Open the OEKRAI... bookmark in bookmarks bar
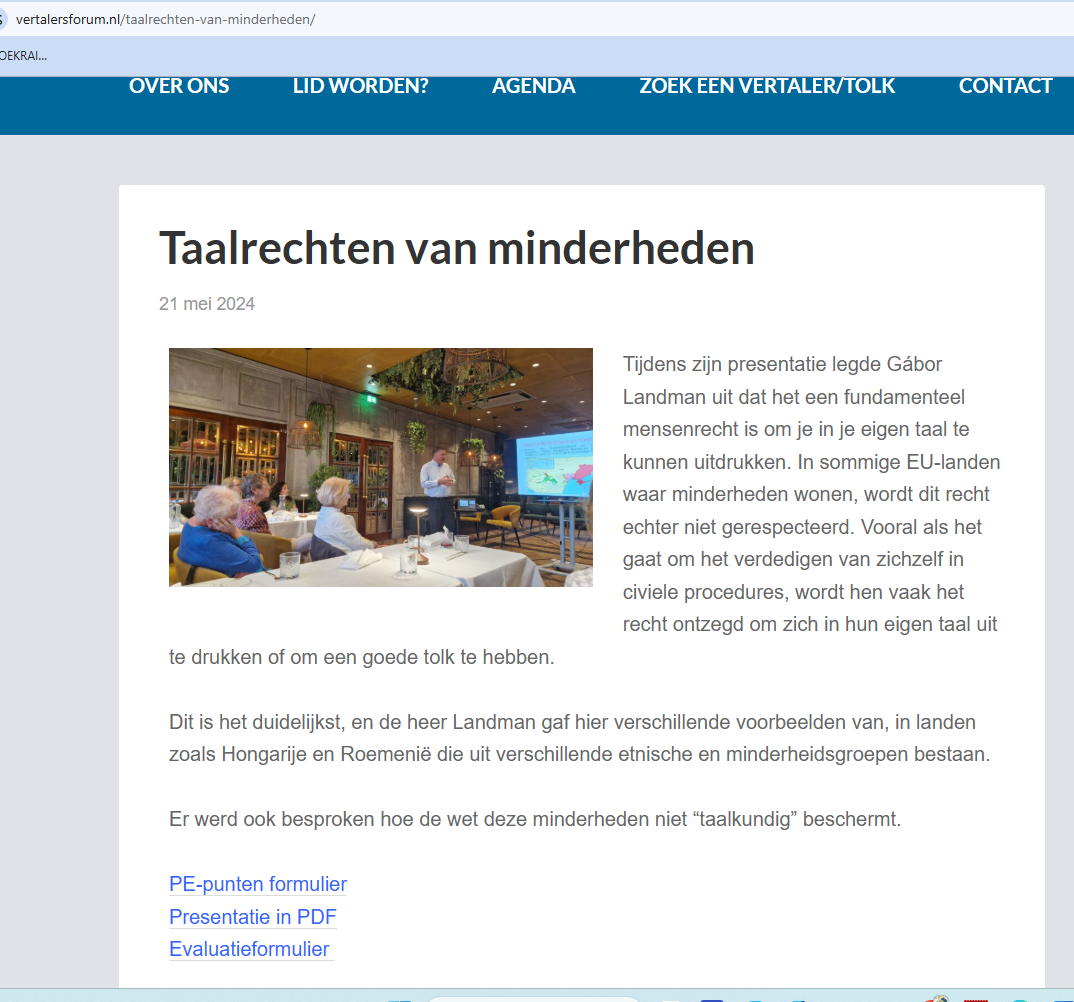 pyautogui.click(x=23, y=56)
